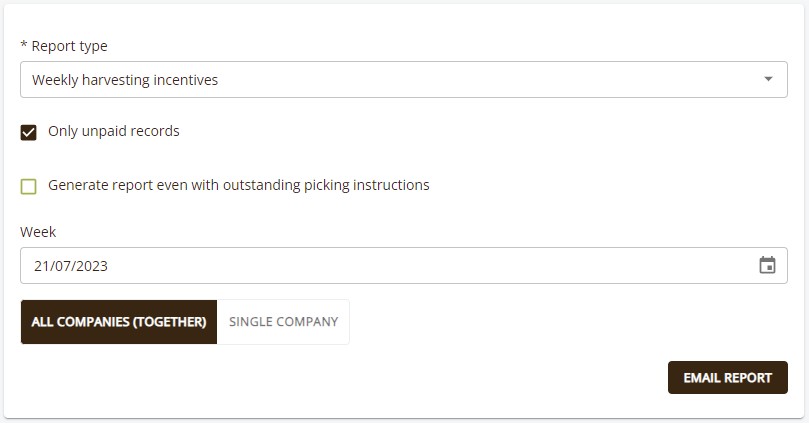Switch to SINGLE COMPANY option

pyautogui.click(x=283, y=322)
